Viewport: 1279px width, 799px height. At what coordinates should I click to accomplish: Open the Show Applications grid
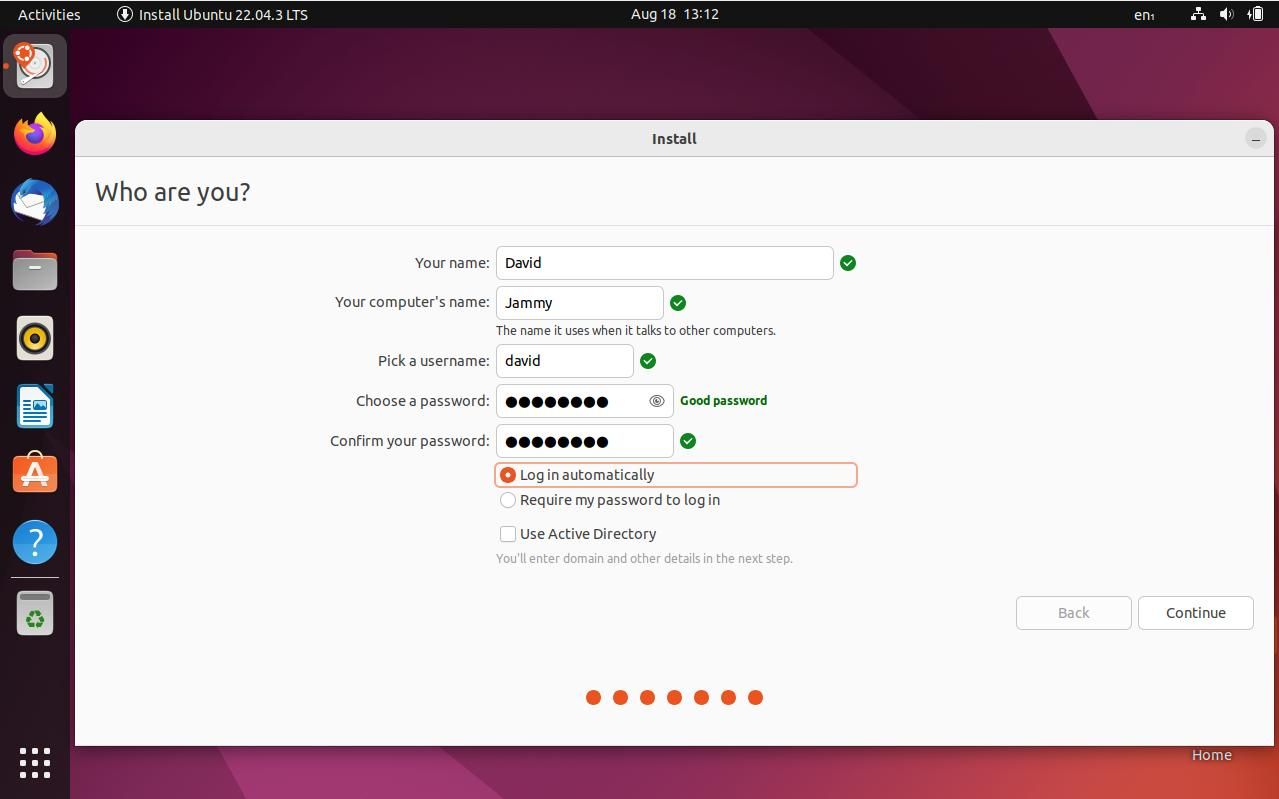35,763
